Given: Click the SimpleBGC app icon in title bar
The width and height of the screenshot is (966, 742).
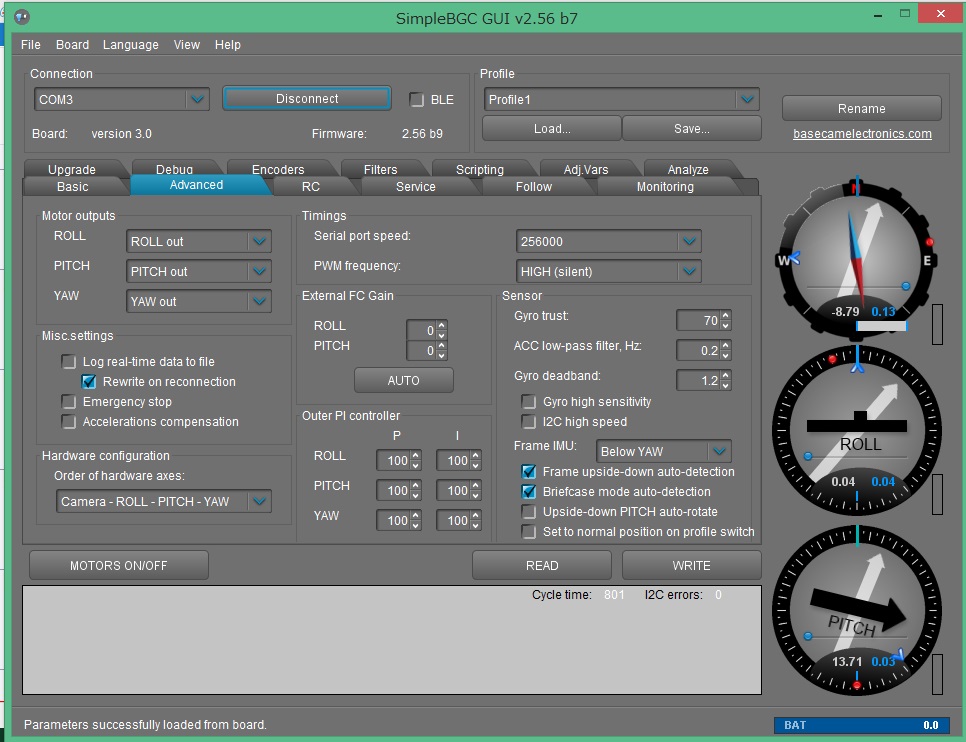Looking at the screenshot, I should click(x=21, y=17).
